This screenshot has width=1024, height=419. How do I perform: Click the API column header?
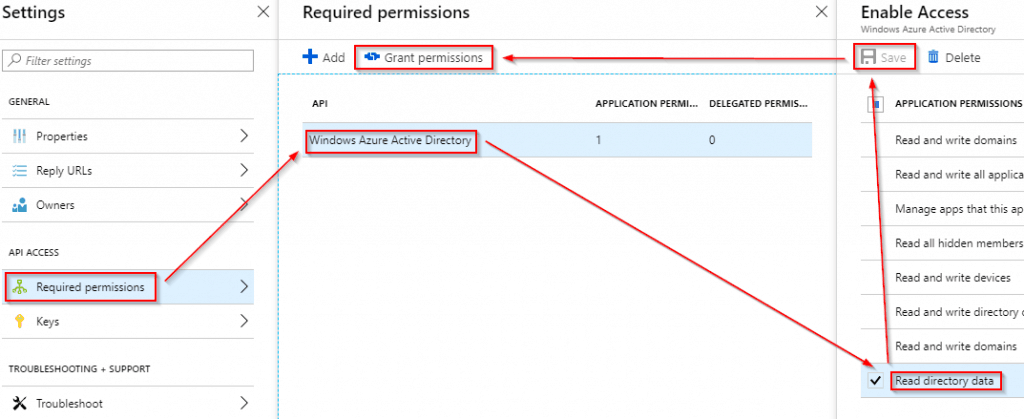tap(319, 103)
